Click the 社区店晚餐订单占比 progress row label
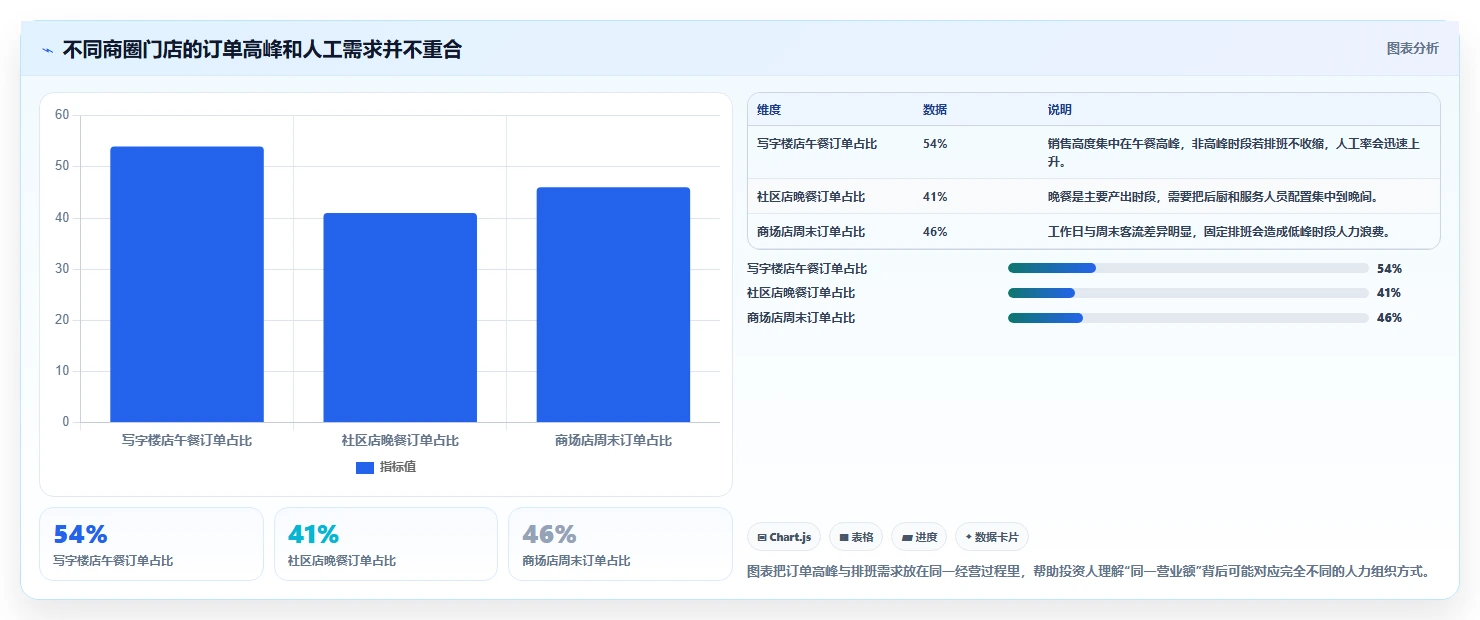1480x620 pixels. (801, 293)
